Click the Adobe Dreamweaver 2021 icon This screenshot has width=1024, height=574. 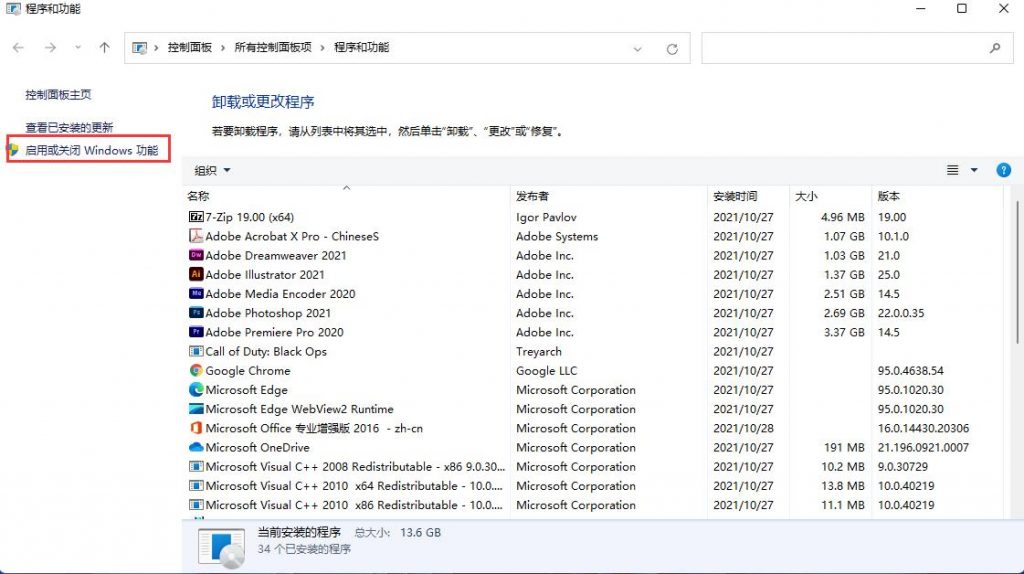pyautogui.click(x=196, y=255)
